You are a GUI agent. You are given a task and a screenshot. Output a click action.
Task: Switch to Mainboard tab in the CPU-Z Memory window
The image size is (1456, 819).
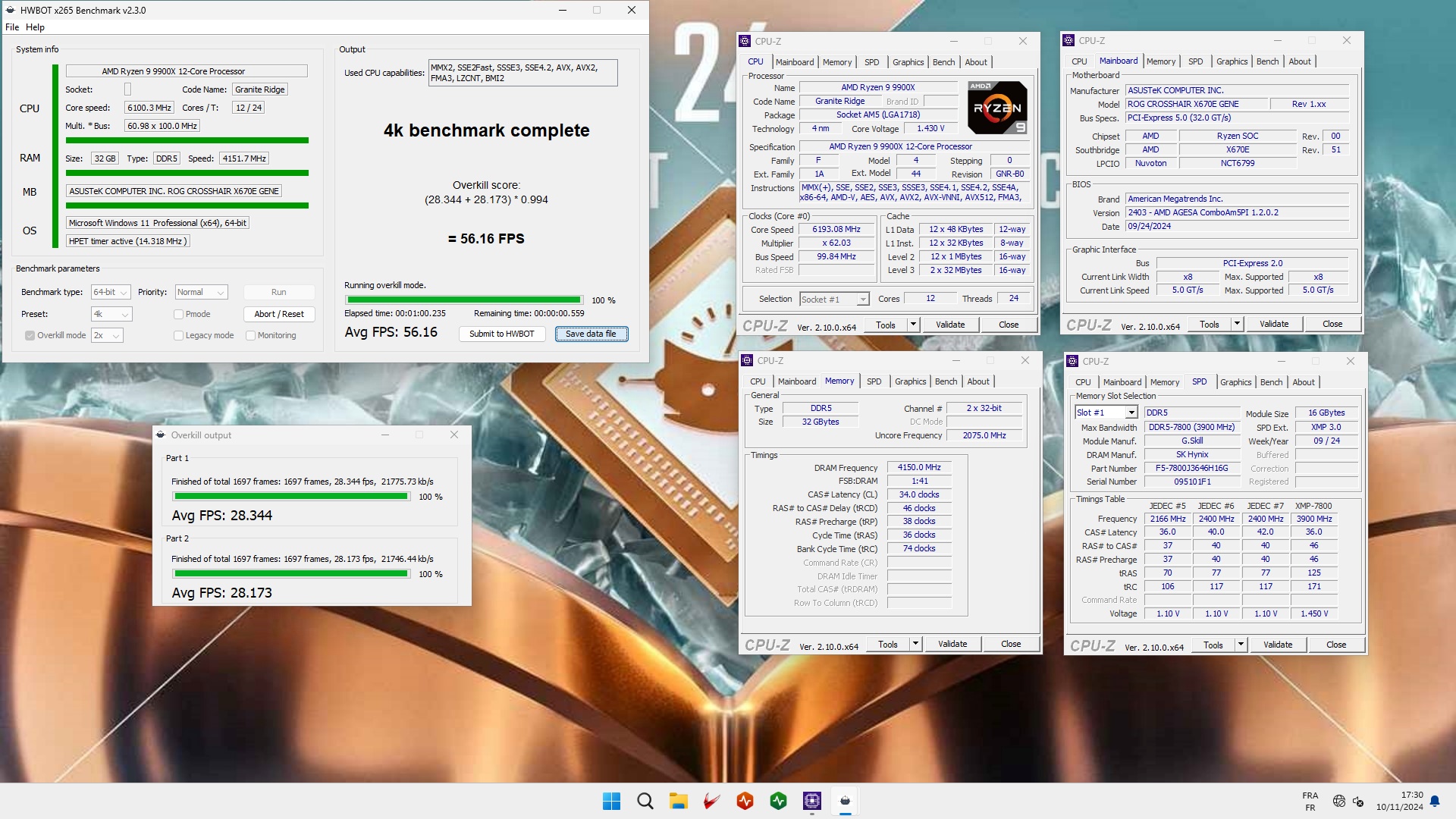click(x=797, y=381)
